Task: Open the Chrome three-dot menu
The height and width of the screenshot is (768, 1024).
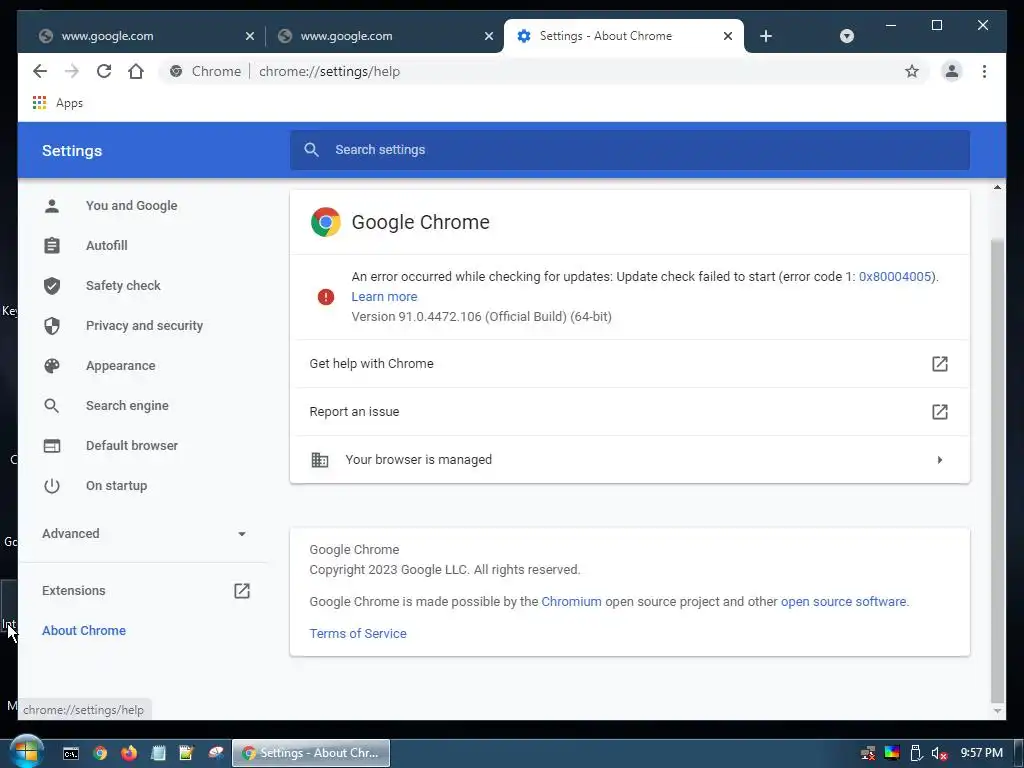Action: click(x=984, y=71)
